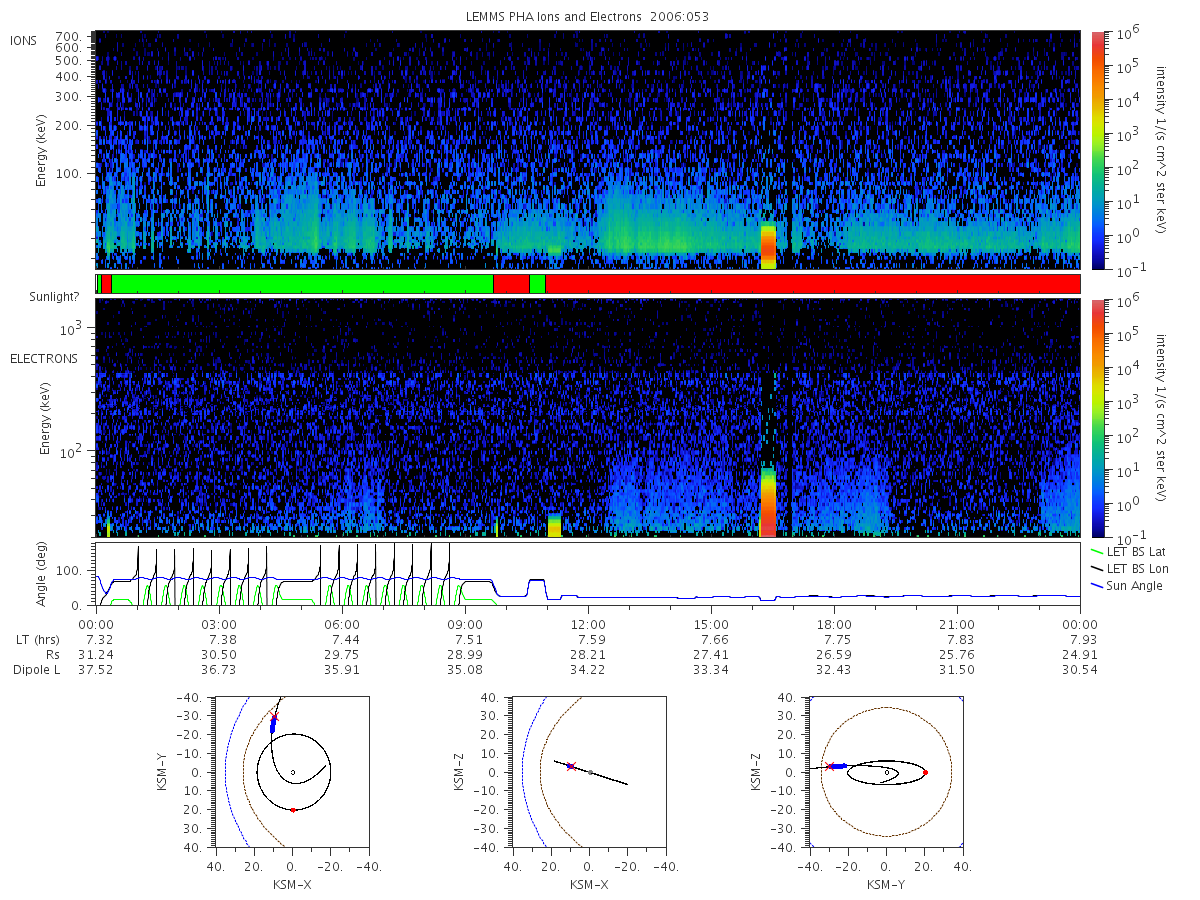Click the ions 'Energy (keV)' axis label
This screenshot has height=900, width=1200.
42,152
